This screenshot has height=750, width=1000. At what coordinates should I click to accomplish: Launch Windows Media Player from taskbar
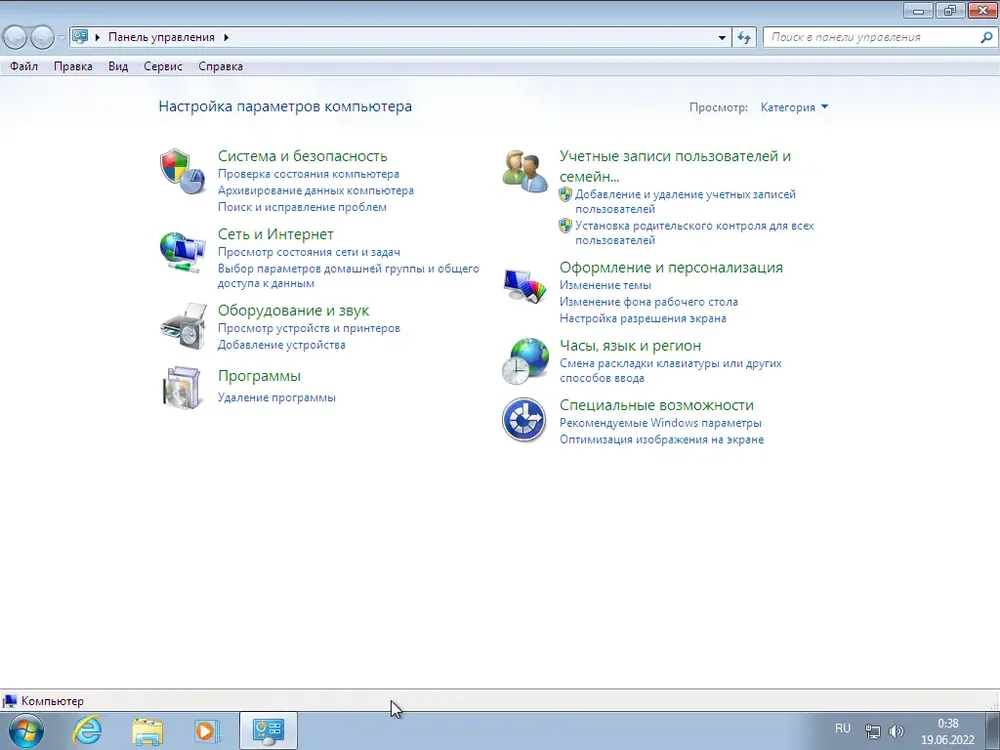pos(207,730)
